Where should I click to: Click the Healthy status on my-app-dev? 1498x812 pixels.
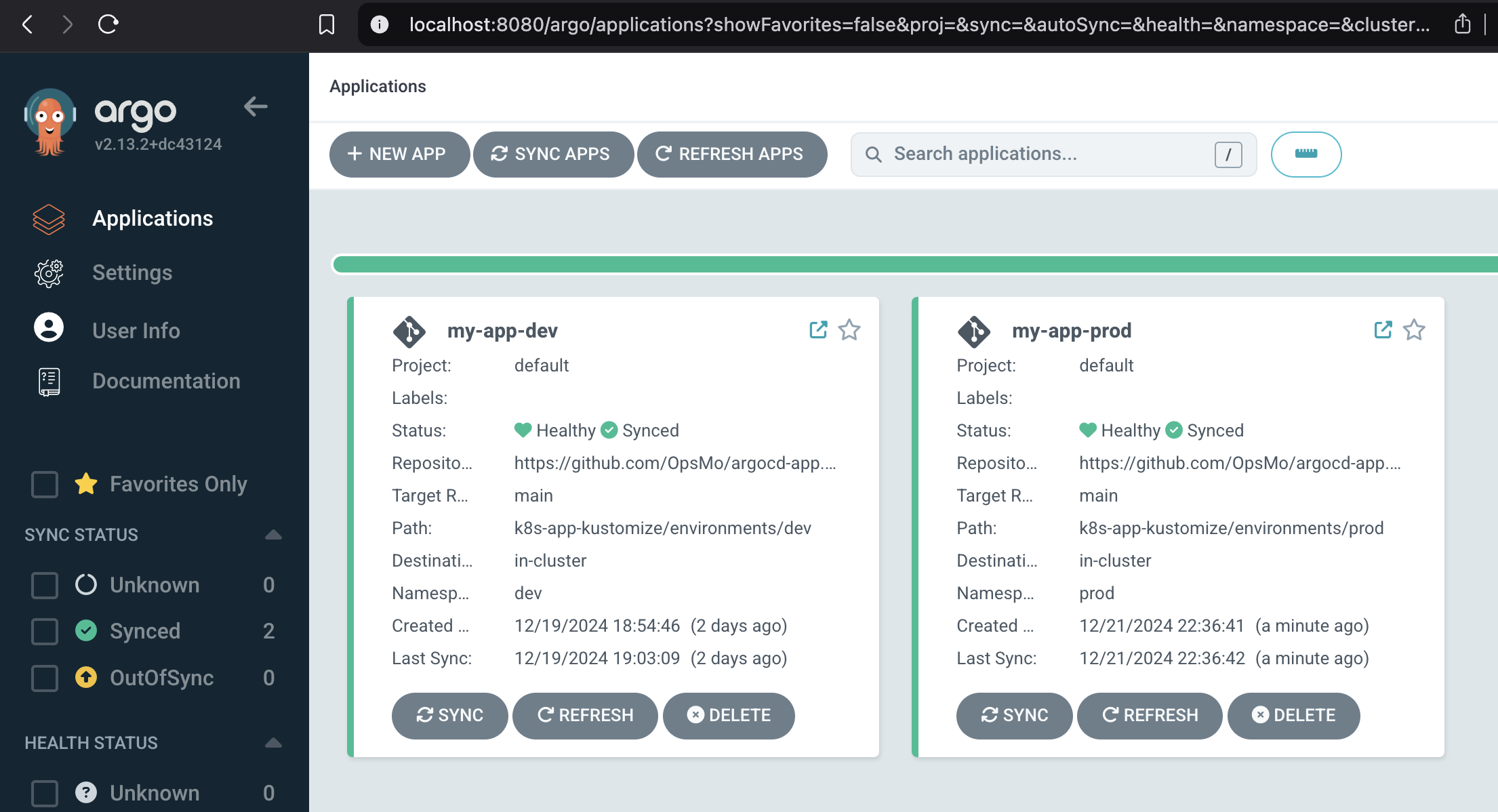click(555, 430)
